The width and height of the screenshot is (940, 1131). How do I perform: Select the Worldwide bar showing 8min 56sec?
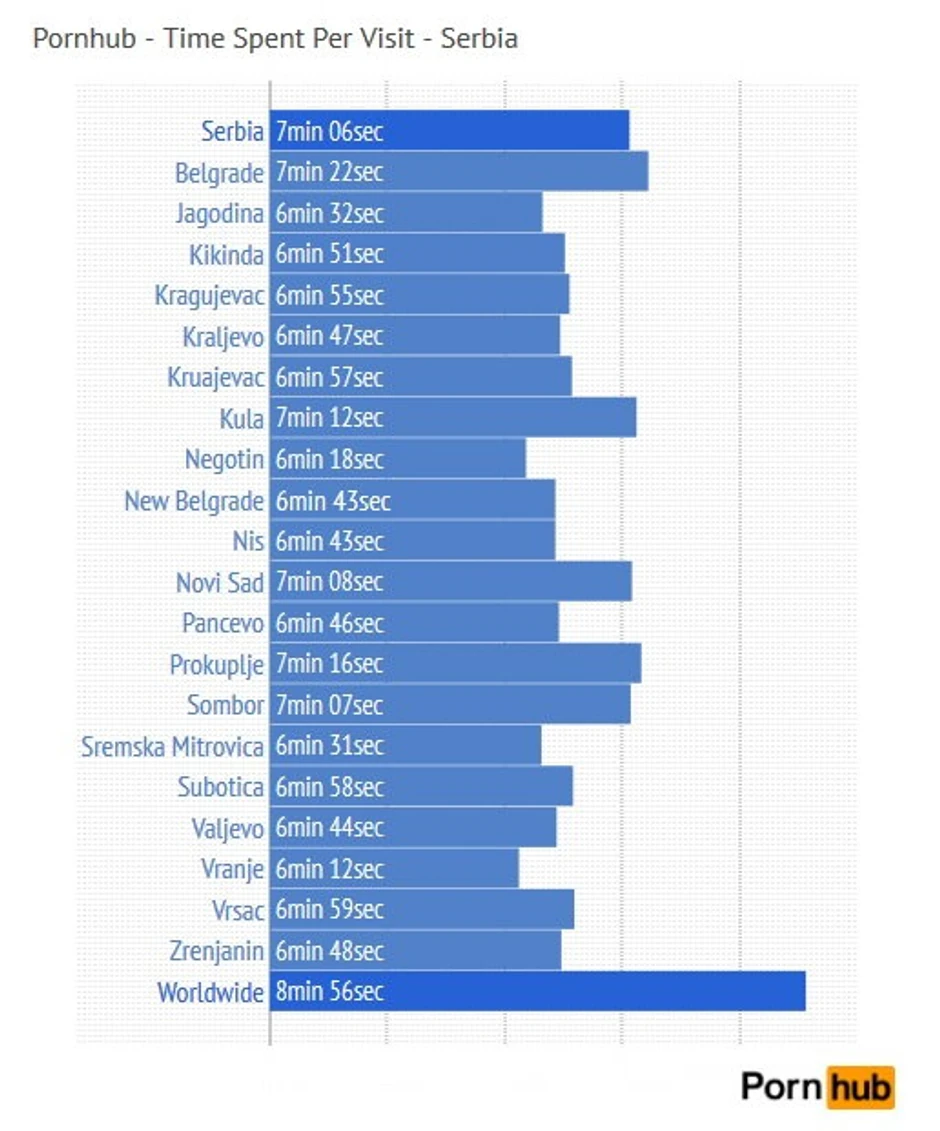click(x=537, y=992)
